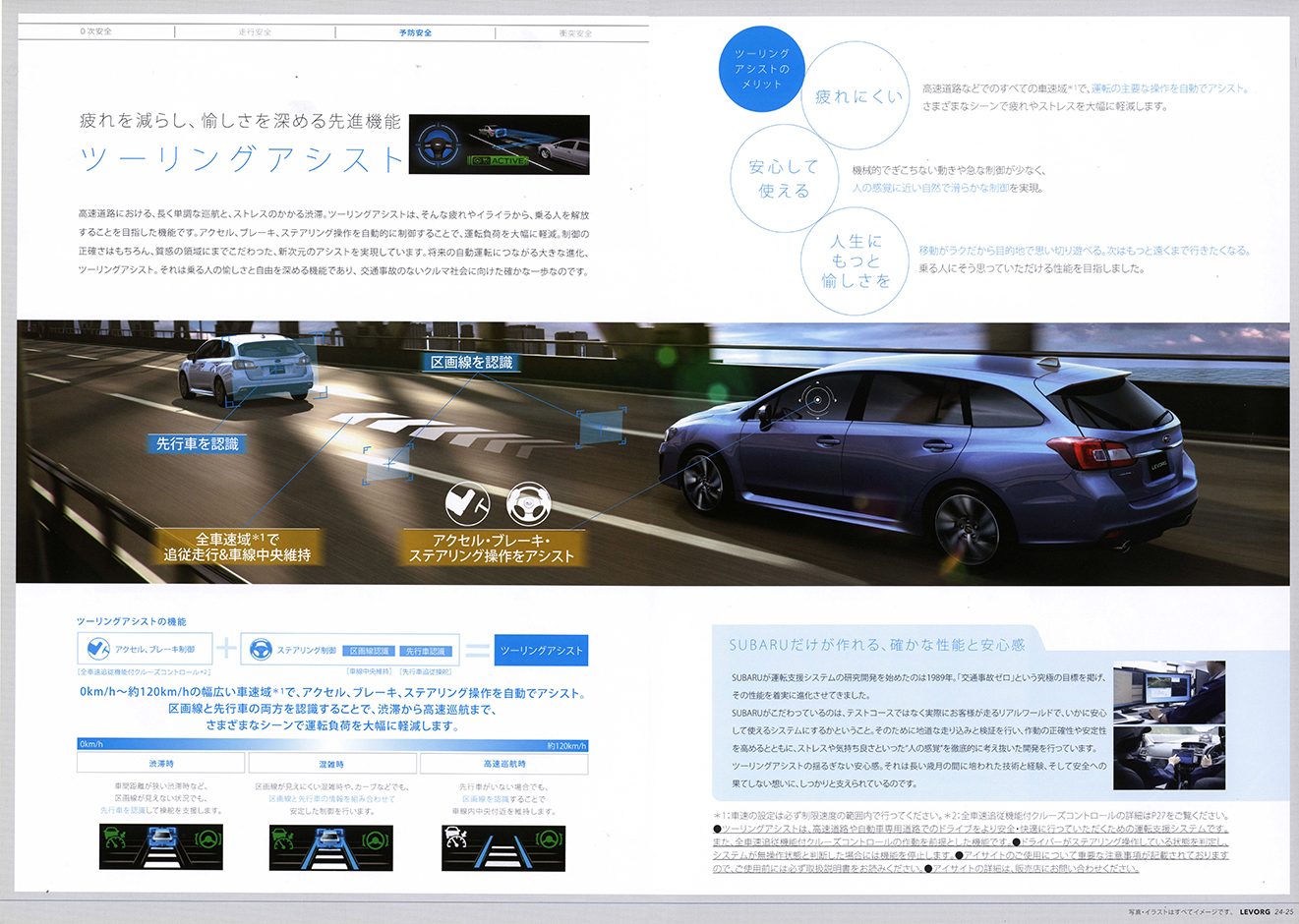Click the アクセル、ブレーキ制御 label
The image size is (1299, 924).
coord(155,650)
